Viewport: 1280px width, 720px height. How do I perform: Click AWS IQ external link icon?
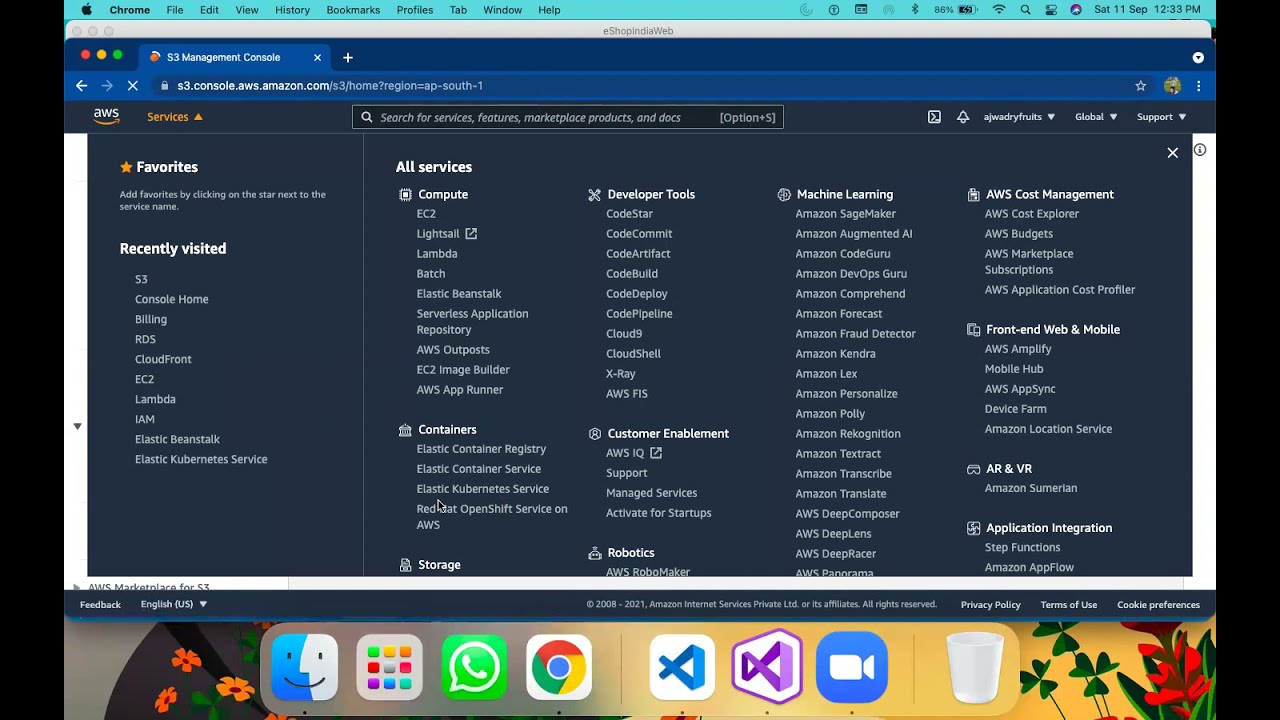pyautogui.click(x=656, y=453)
